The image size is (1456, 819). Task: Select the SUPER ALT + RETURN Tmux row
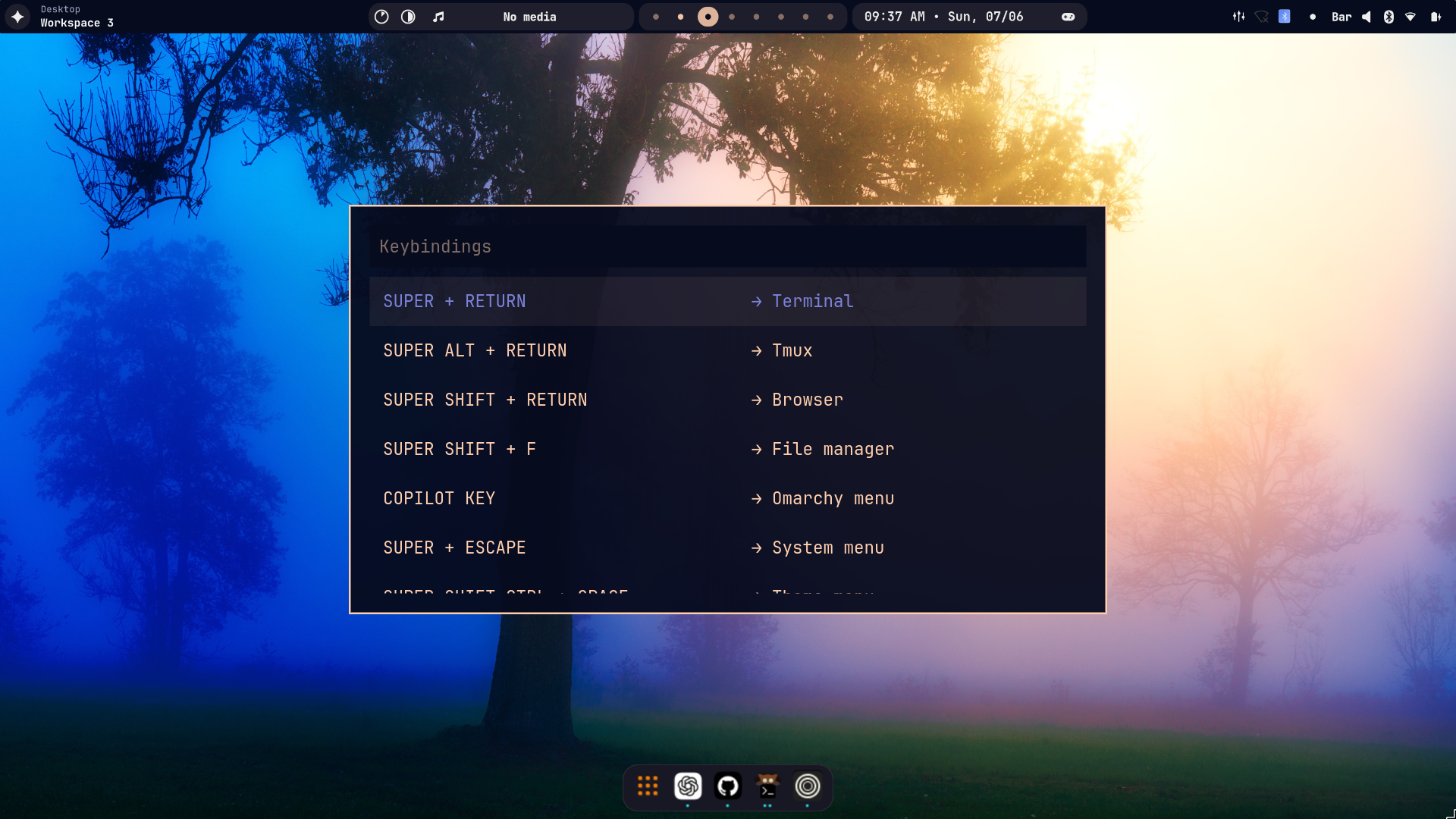727,350
